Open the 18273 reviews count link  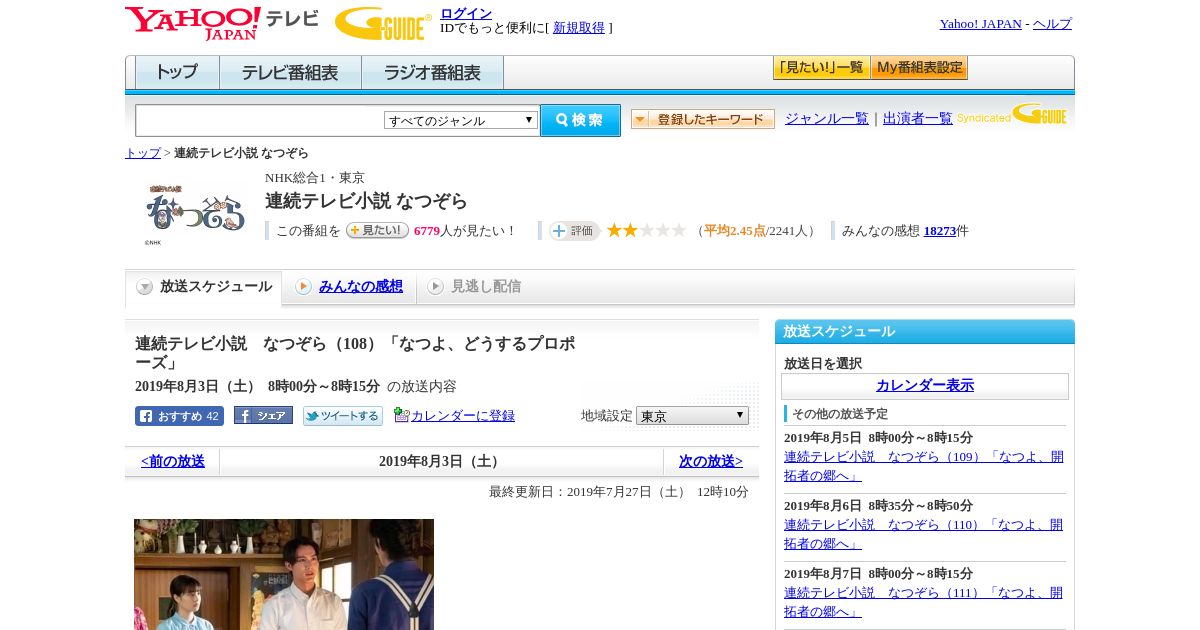tap(940, 231)
